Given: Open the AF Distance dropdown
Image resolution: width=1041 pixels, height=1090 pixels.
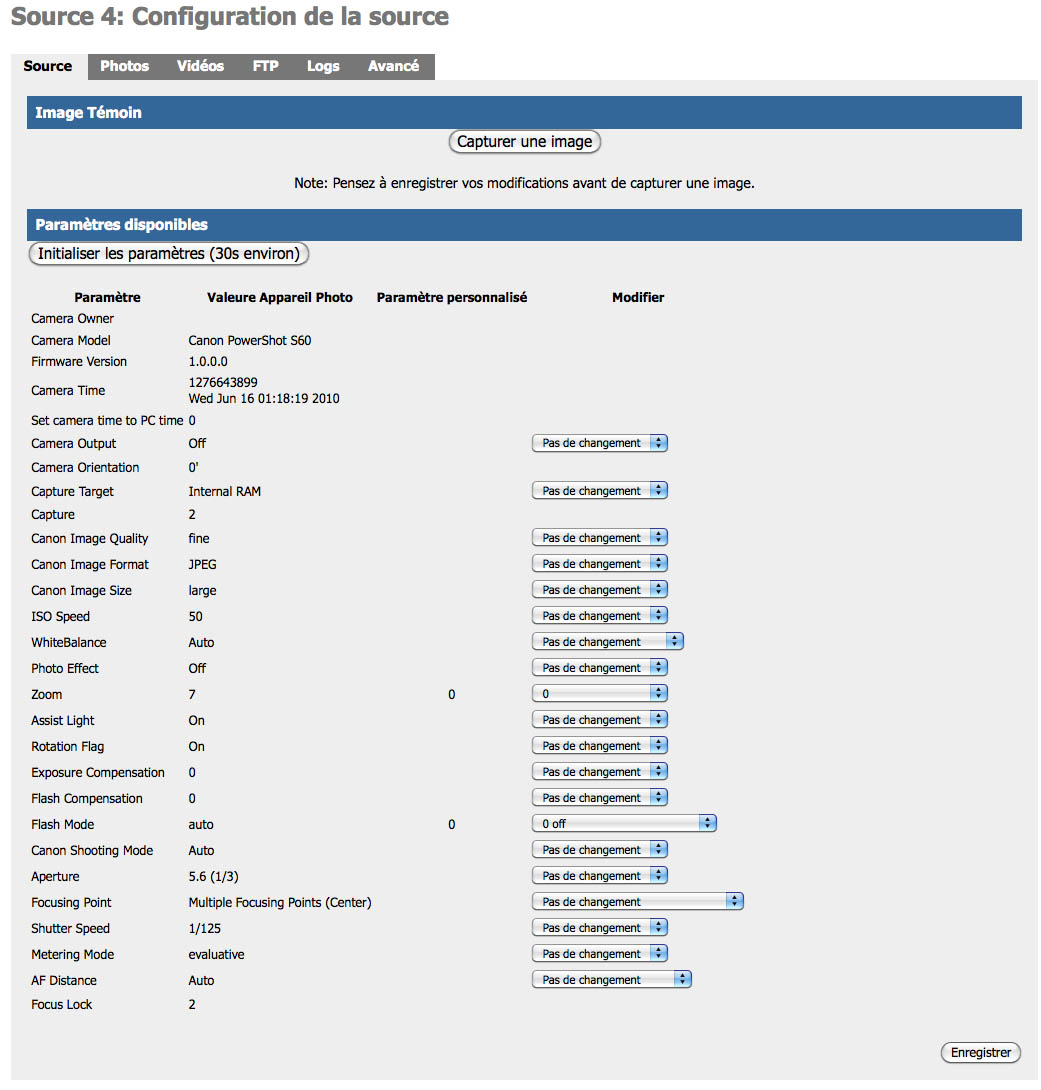Looking at the screenshot, I should [x=611, y=980].
